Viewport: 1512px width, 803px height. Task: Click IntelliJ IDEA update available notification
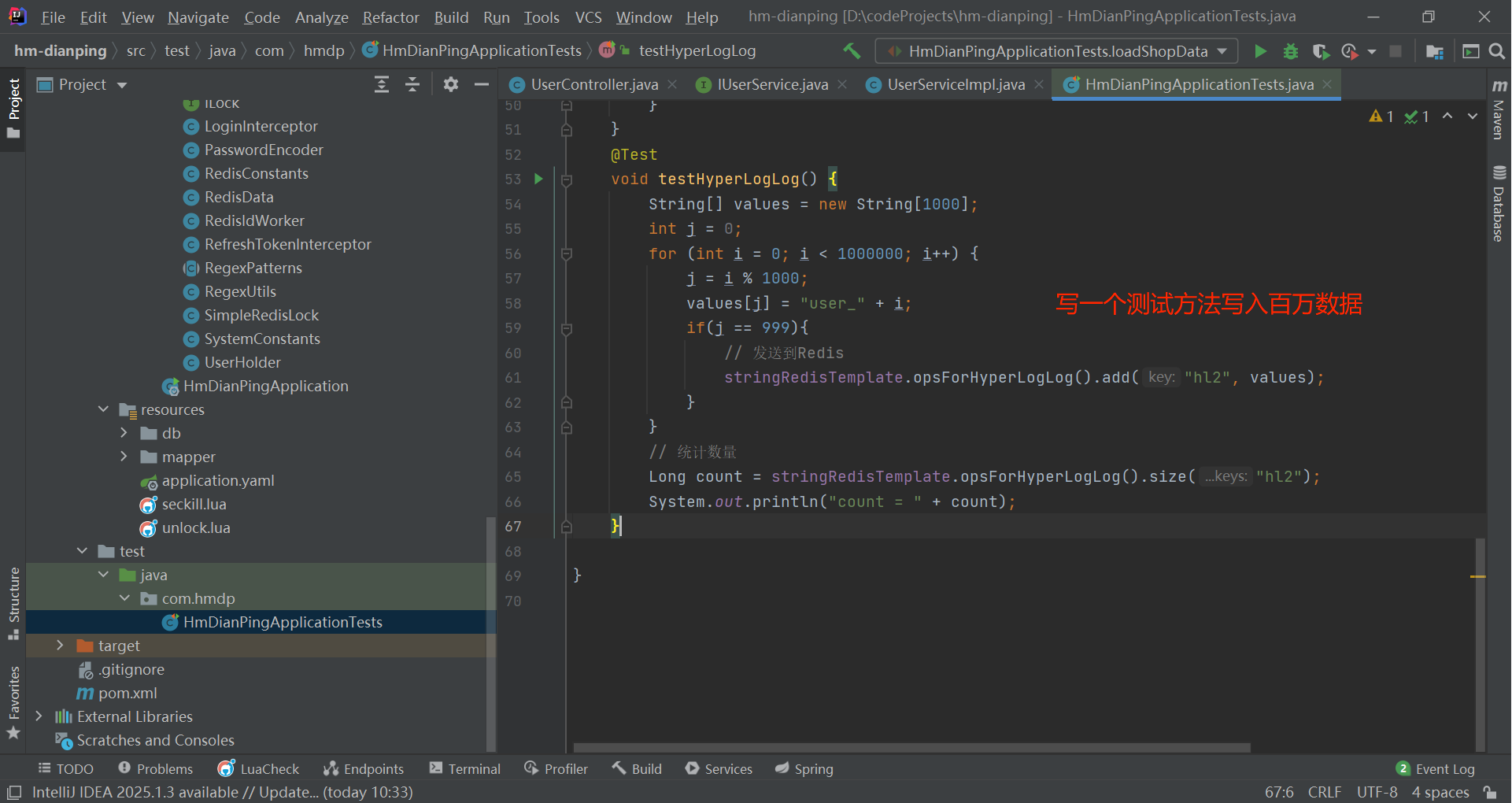point(223,792)
